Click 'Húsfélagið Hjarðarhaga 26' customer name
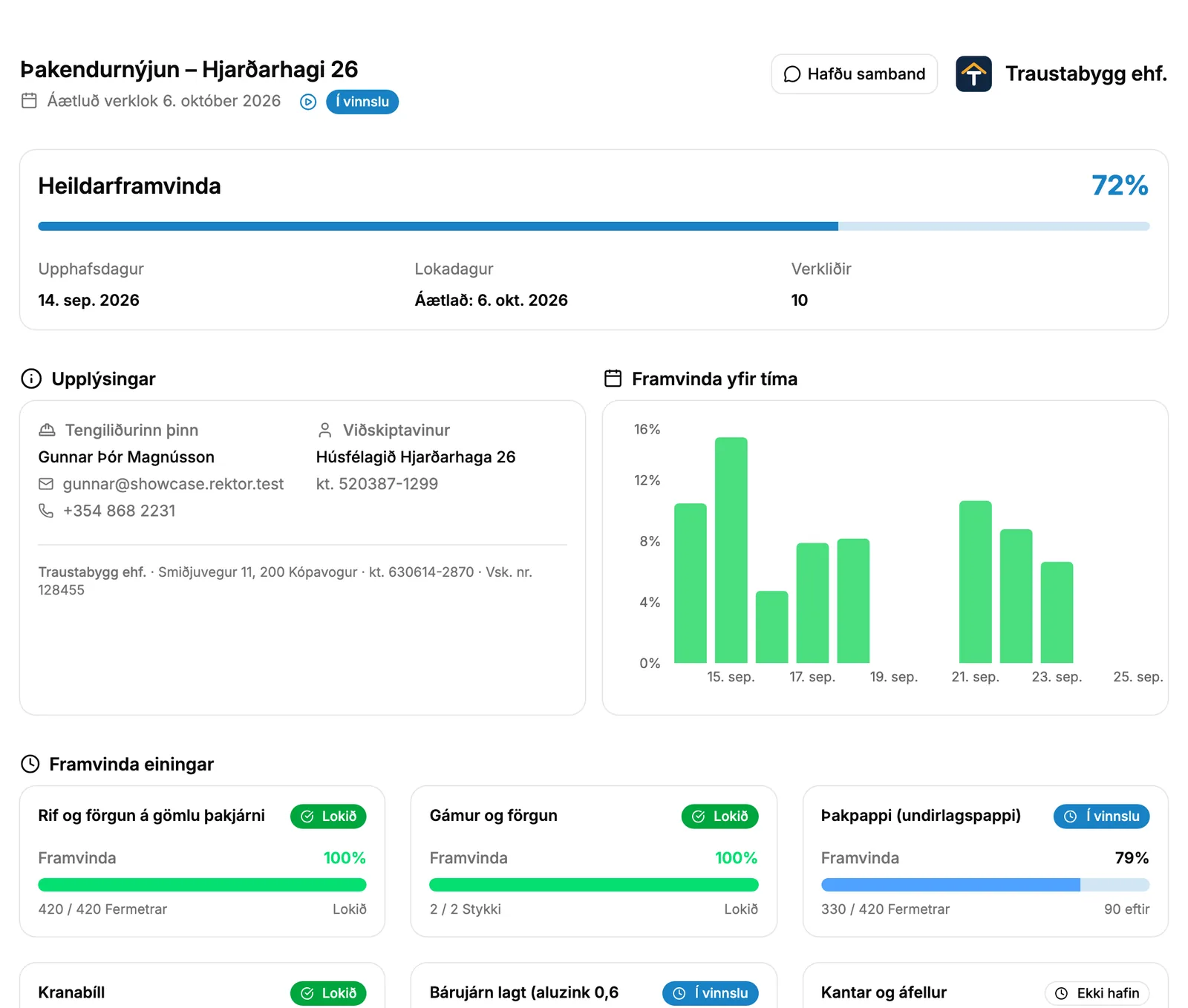The image size is (1188, 1008). [x=416, y=457]
